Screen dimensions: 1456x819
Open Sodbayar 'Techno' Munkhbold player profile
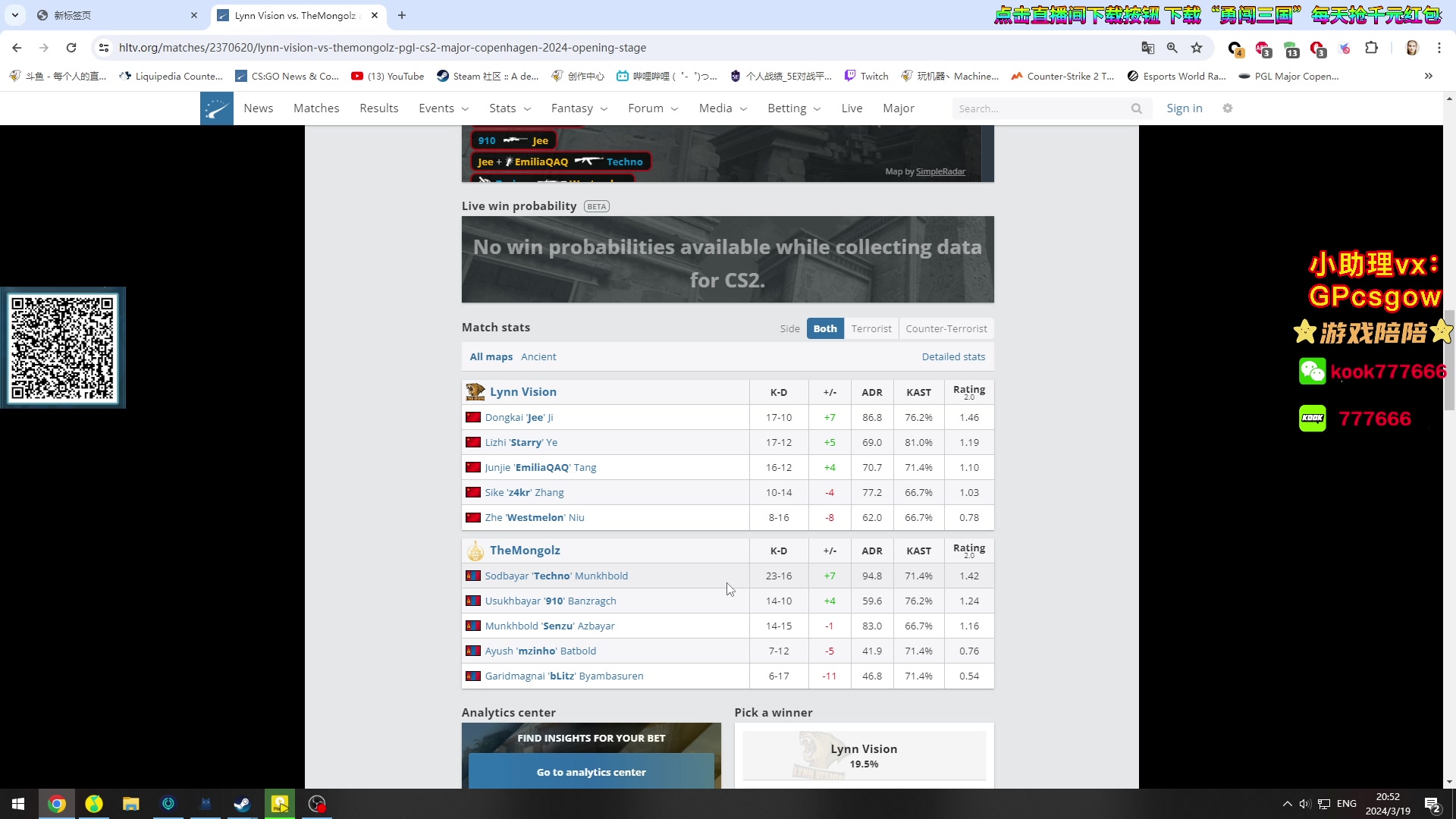coord(557,576)
